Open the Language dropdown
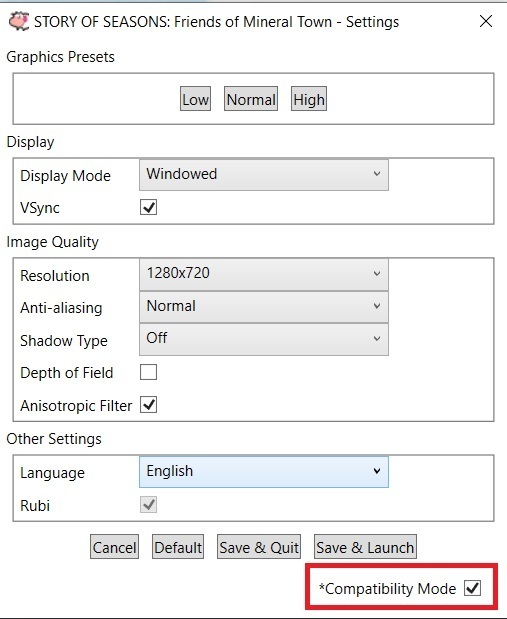Image resolution: width=507 pixels, height=619 pixels. coord(264,472)
